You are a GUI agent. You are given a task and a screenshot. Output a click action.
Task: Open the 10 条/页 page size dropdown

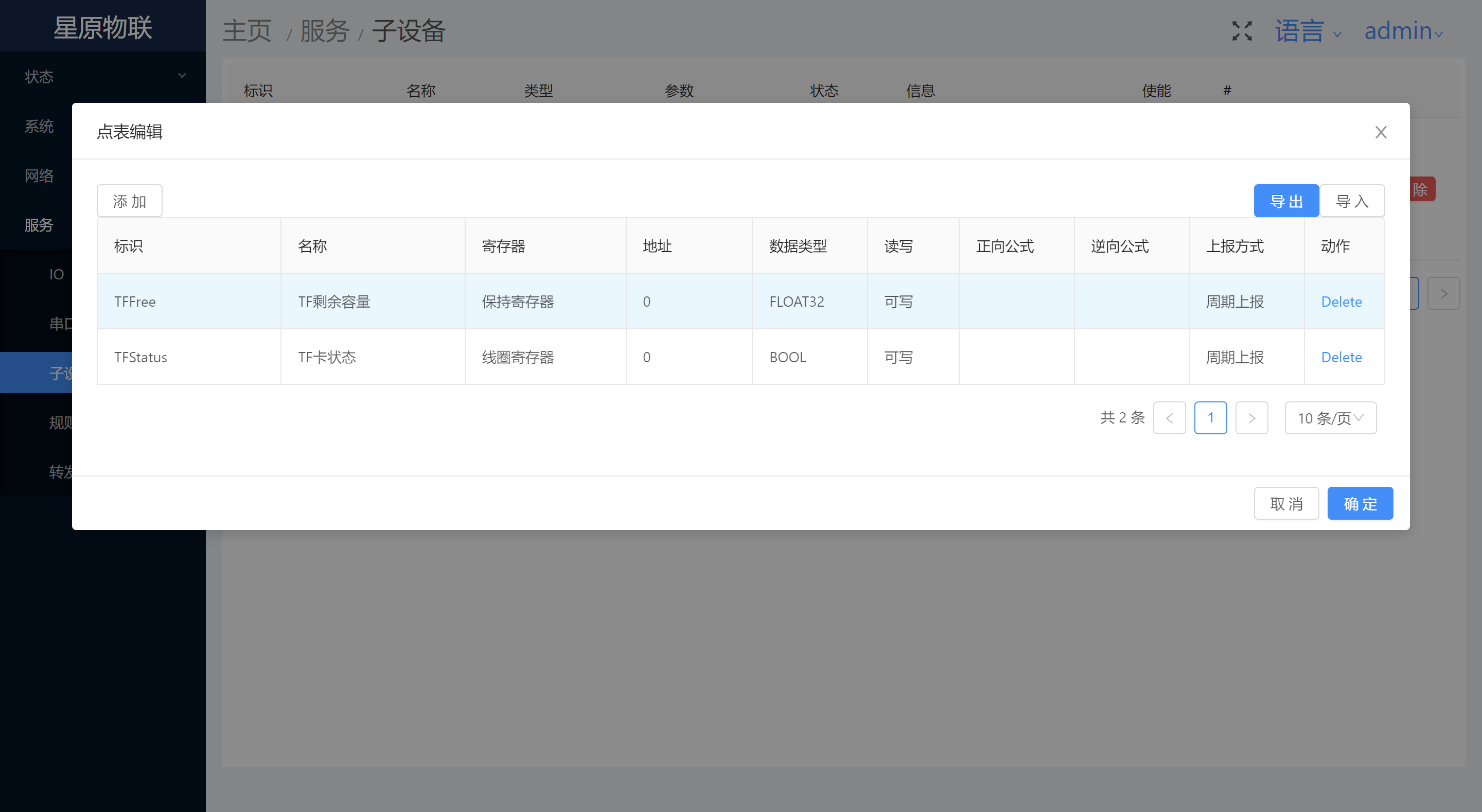coord(1330,418)
